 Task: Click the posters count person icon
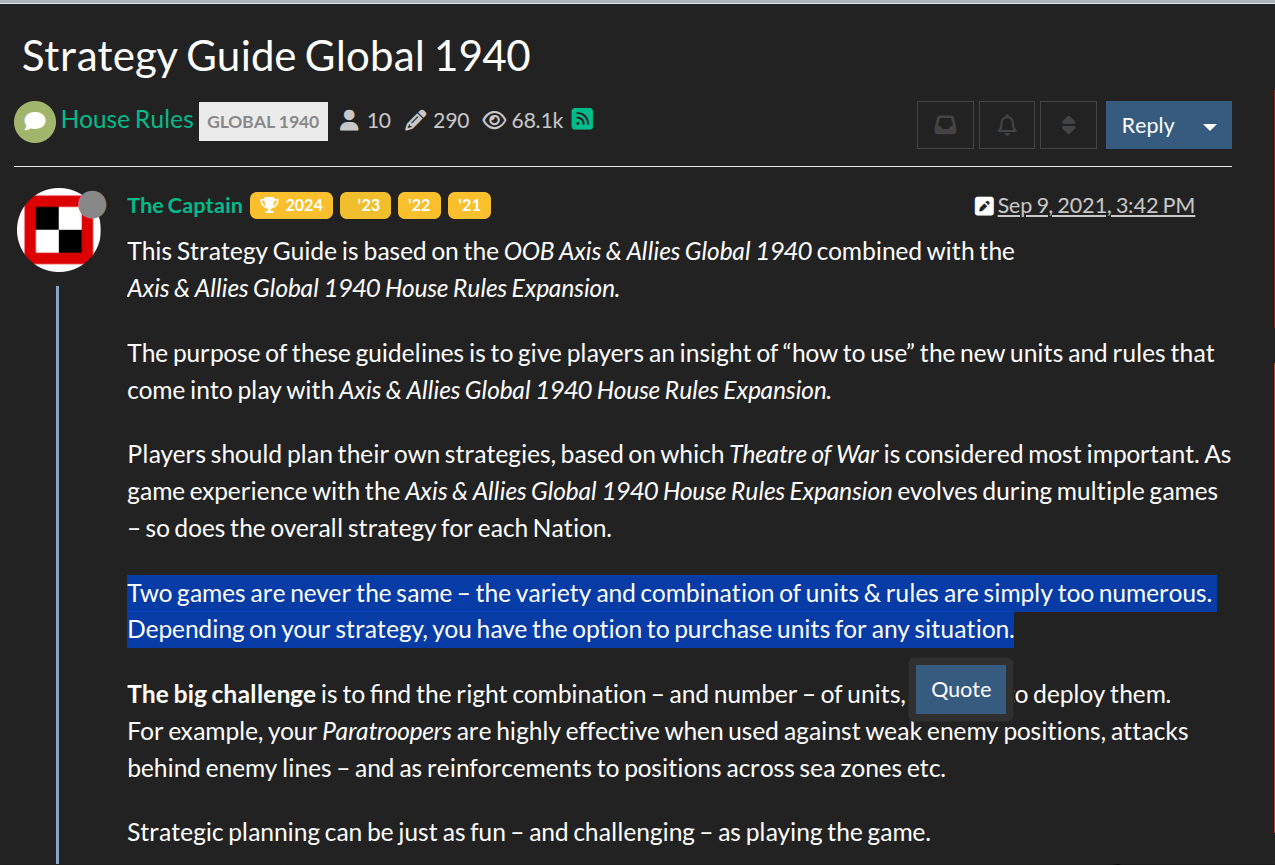pos(349,121)
